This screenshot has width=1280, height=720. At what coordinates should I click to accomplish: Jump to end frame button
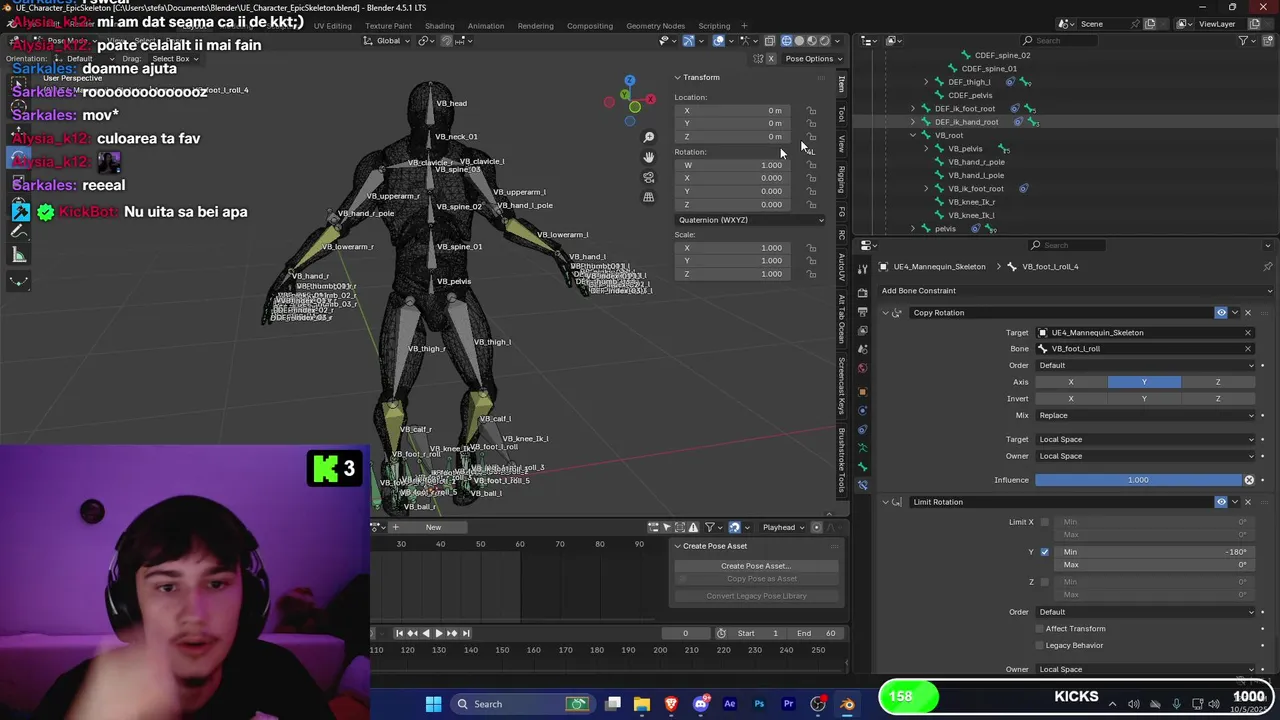tap(464, 633)
